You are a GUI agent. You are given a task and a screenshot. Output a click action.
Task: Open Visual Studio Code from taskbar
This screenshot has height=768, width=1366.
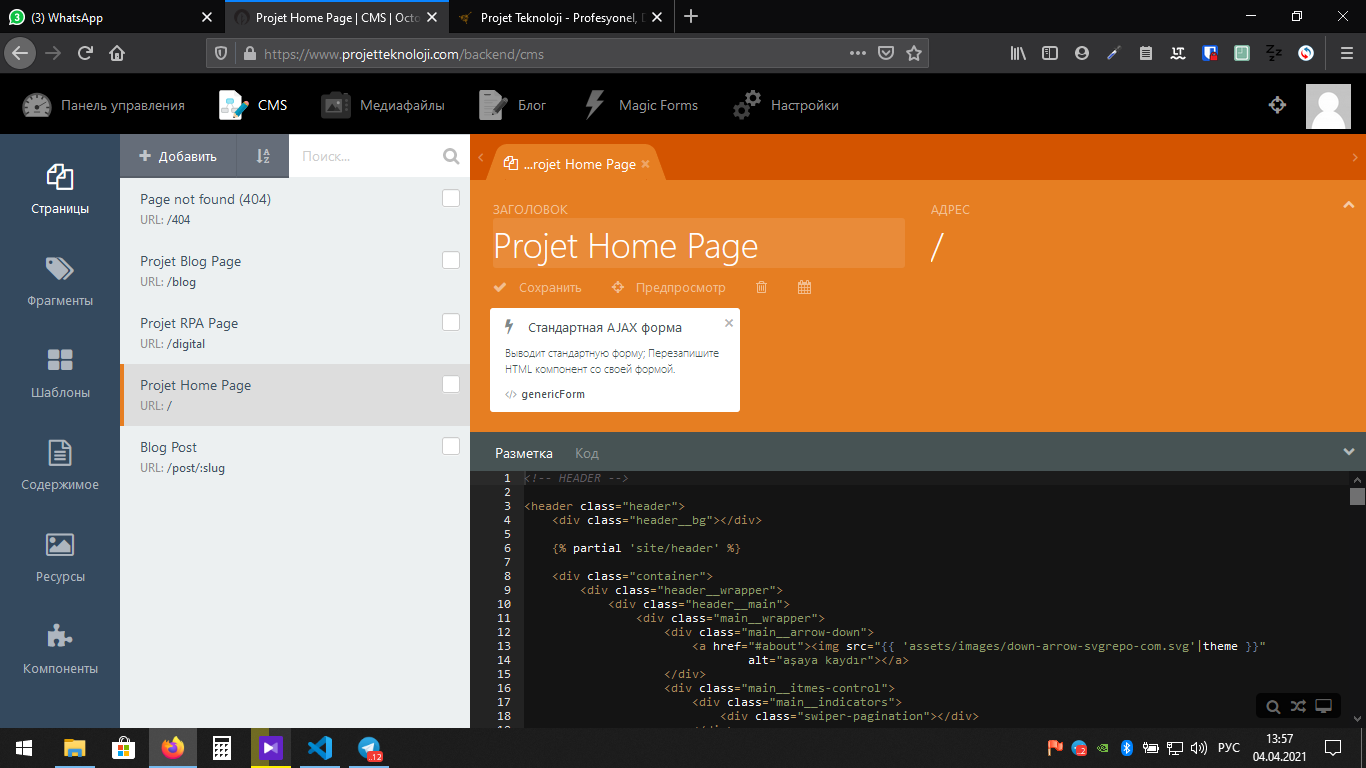pos(320,747)
